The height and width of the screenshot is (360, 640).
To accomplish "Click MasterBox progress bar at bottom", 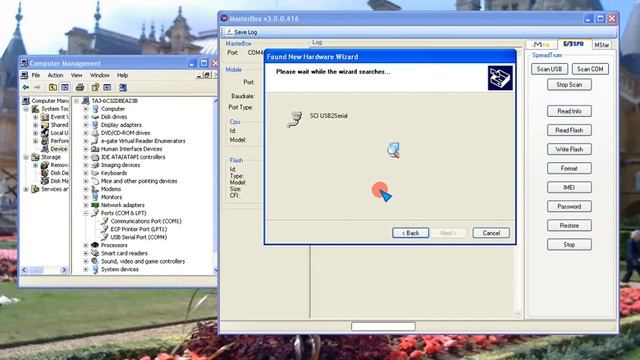I will (383, 326).
